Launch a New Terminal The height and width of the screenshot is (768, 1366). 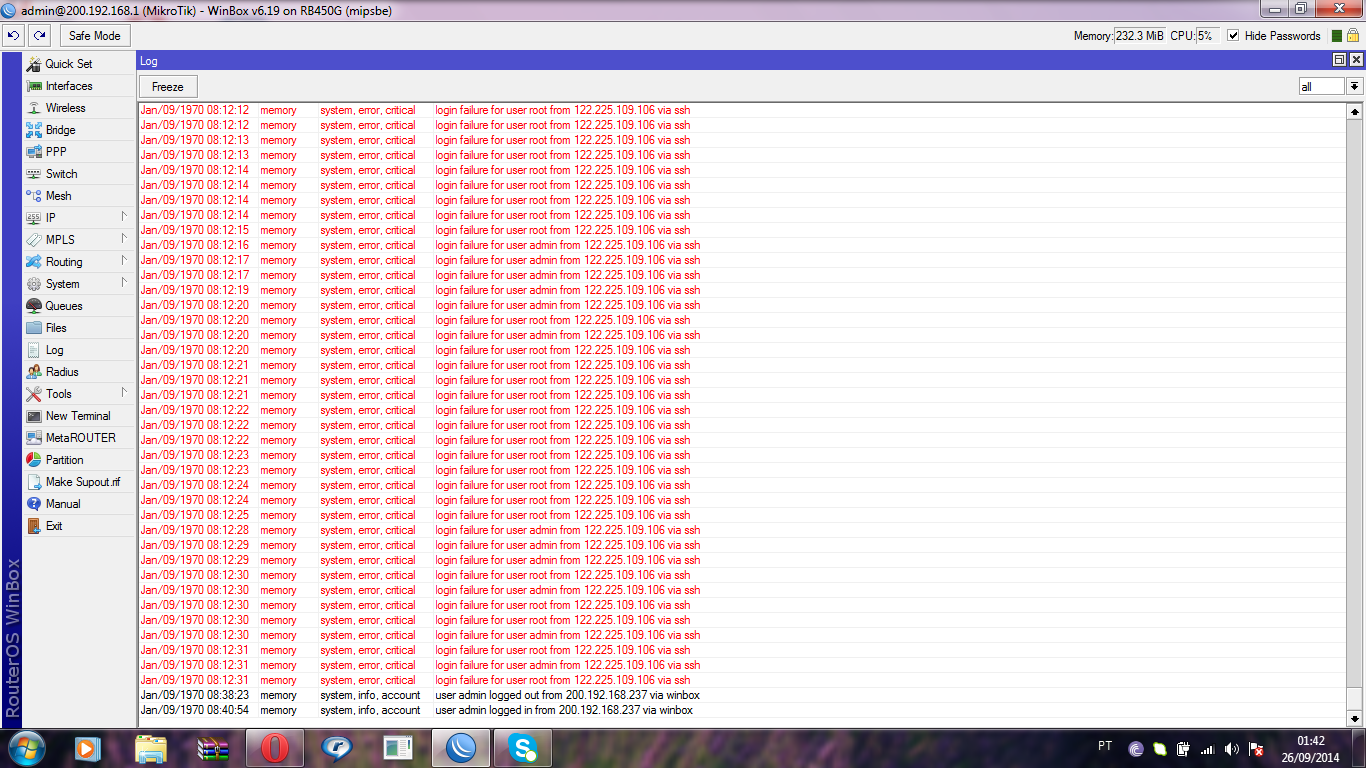tap(79, 416)
